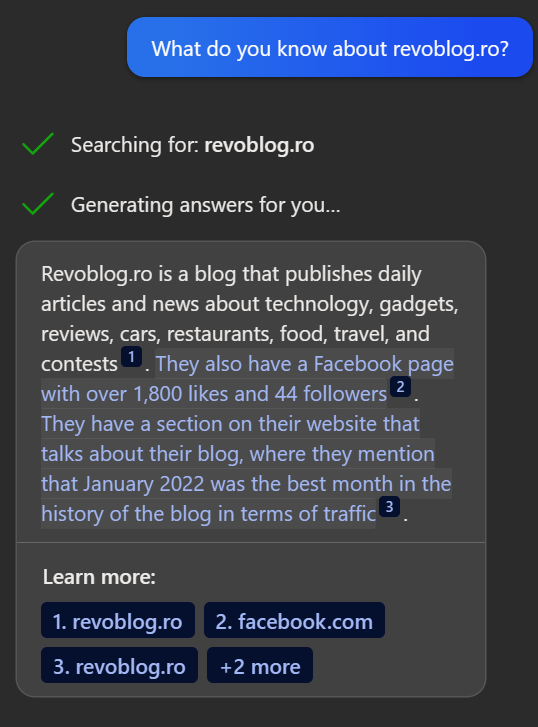Open citation superscript 3 after traffic

tap(389, 507)
